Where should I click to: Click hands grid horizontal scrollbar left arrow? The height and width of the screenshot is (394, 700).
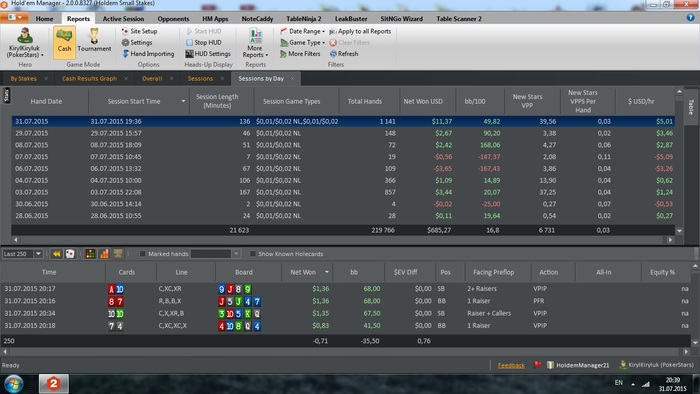click(5, 352)
